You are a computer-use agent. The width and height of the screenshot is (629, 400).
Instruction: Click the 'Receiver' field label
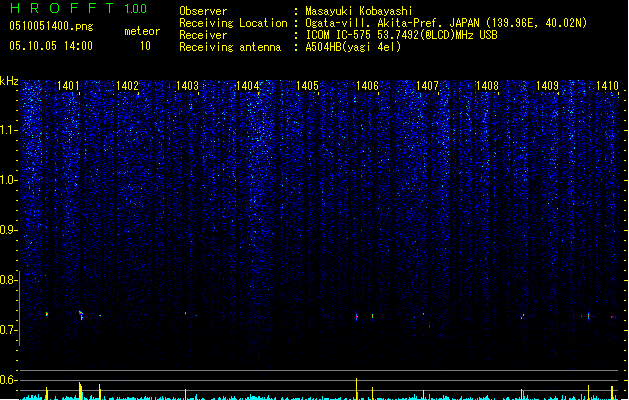203,35
